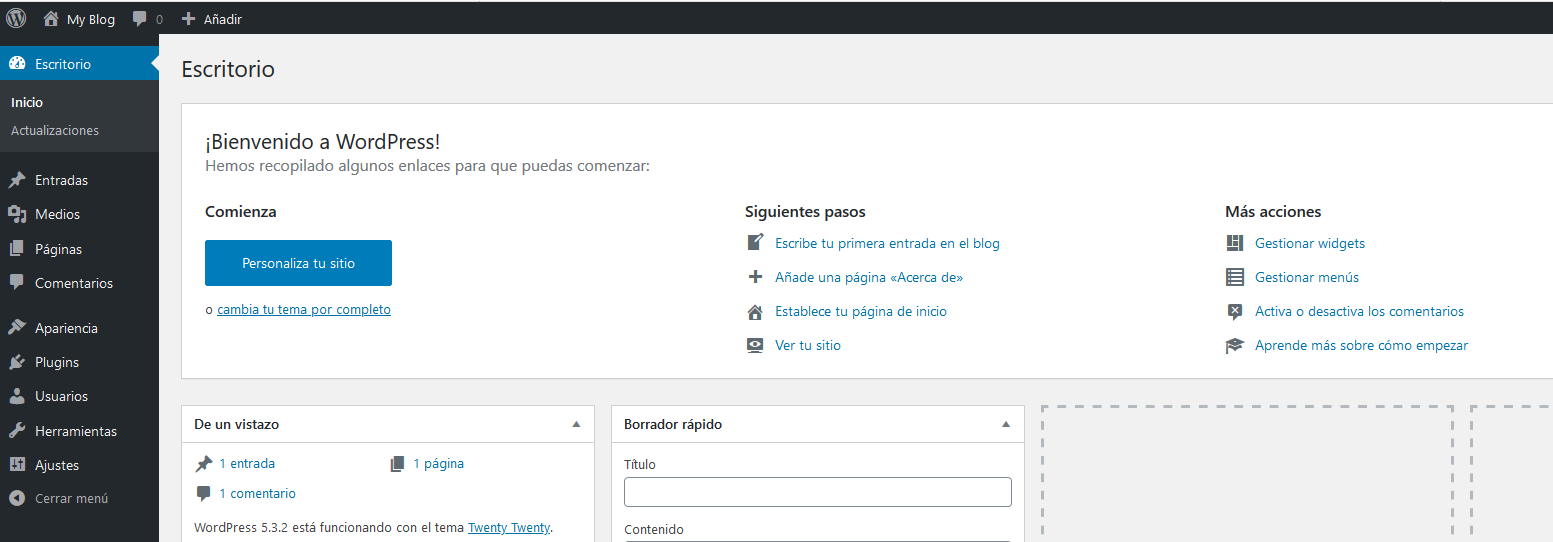Click the pages icon beside 1 página
Screen dimensions: 1553x542
pos(398,463)
